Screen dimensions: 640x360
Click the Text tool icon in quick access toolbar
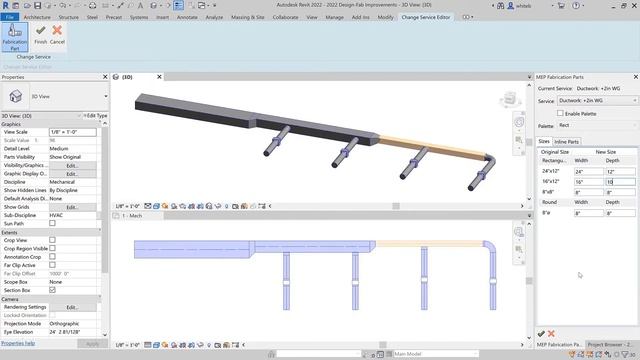point(140,6)
